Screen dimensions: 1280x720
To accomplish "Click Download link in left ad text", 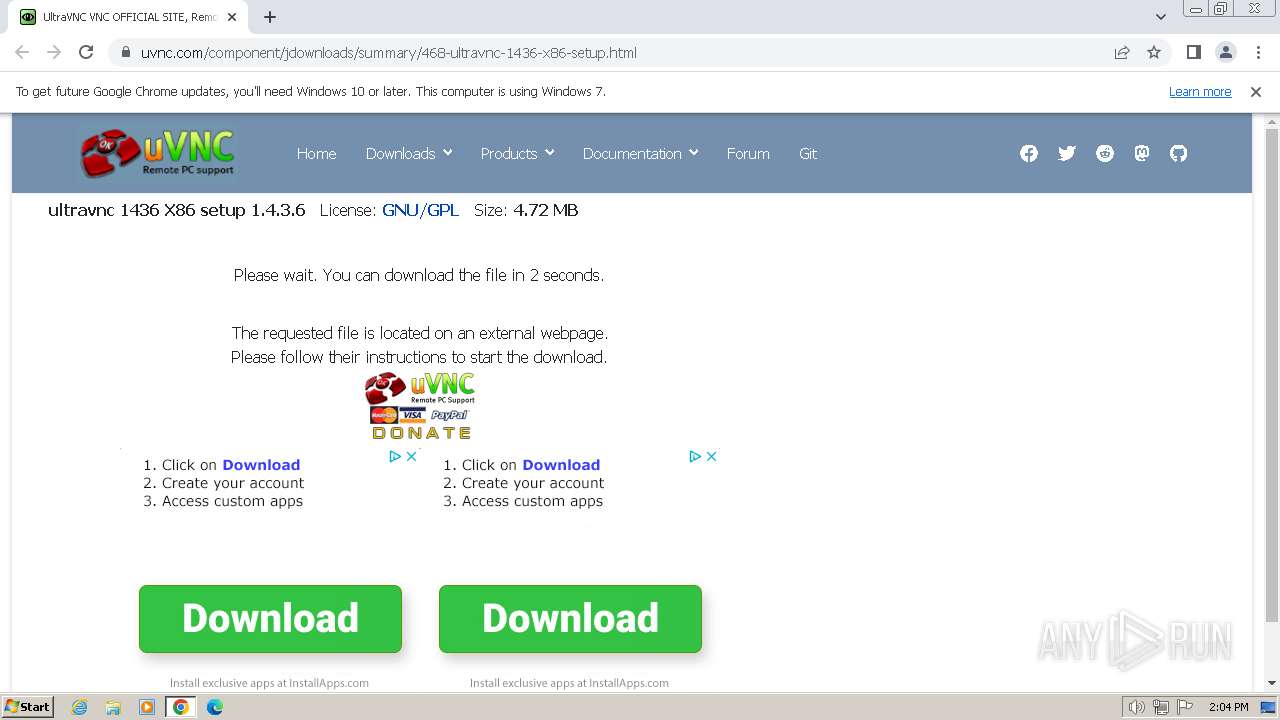I will click(x=261, y=465).
